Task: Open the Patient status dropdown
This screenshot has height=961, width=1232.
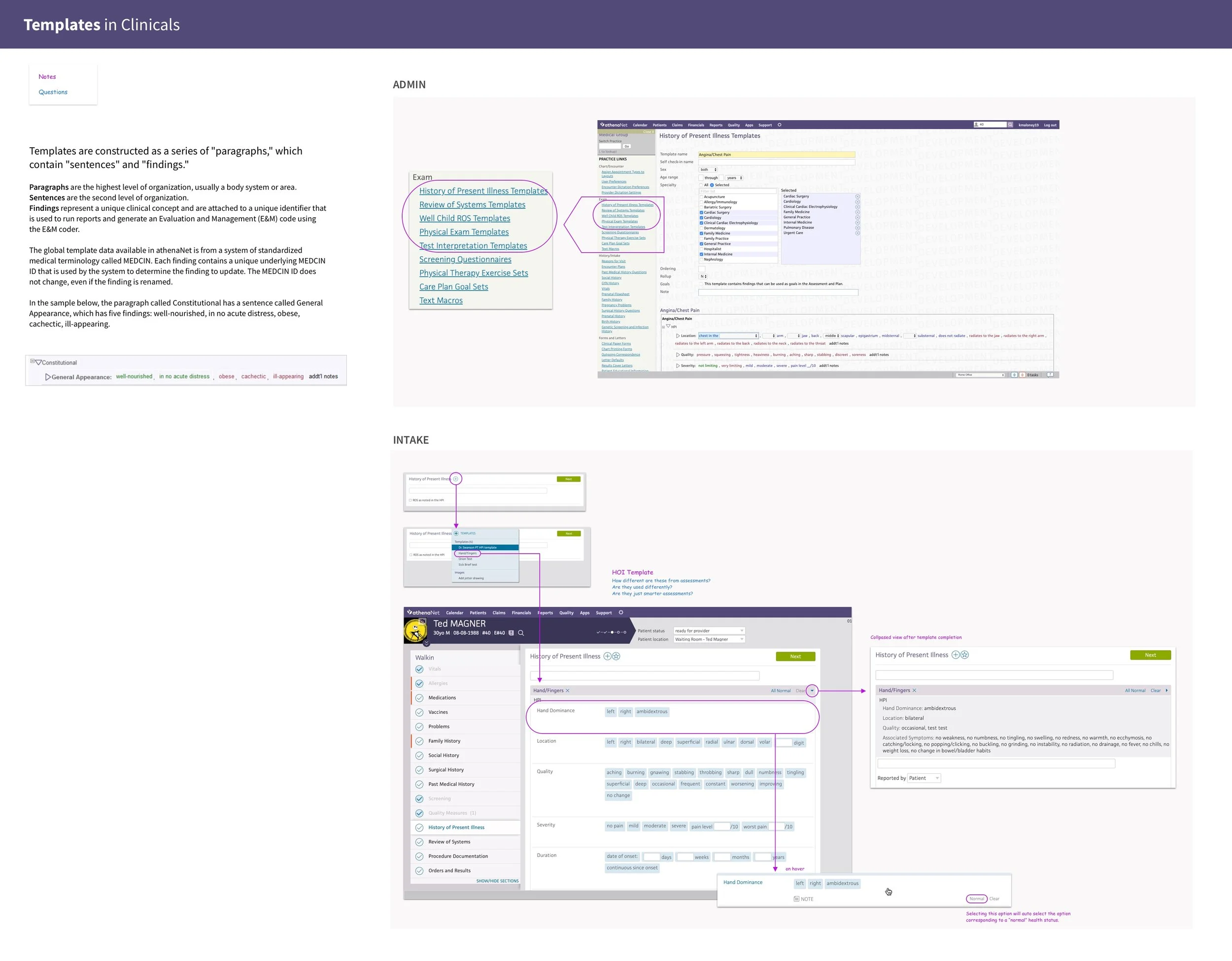Action: [709, 630]
